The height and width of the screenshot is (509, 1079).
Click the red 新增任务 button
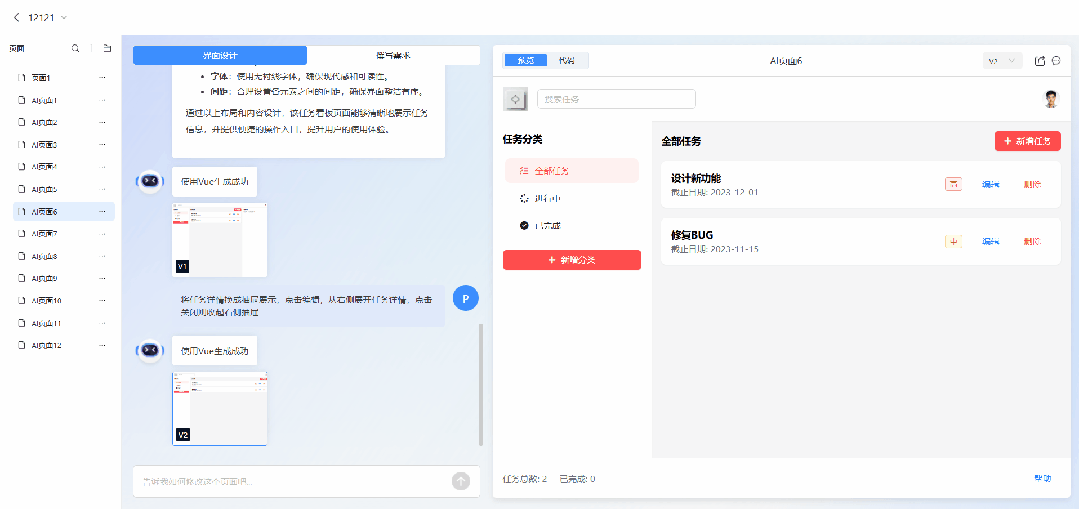pos(1027,141)
